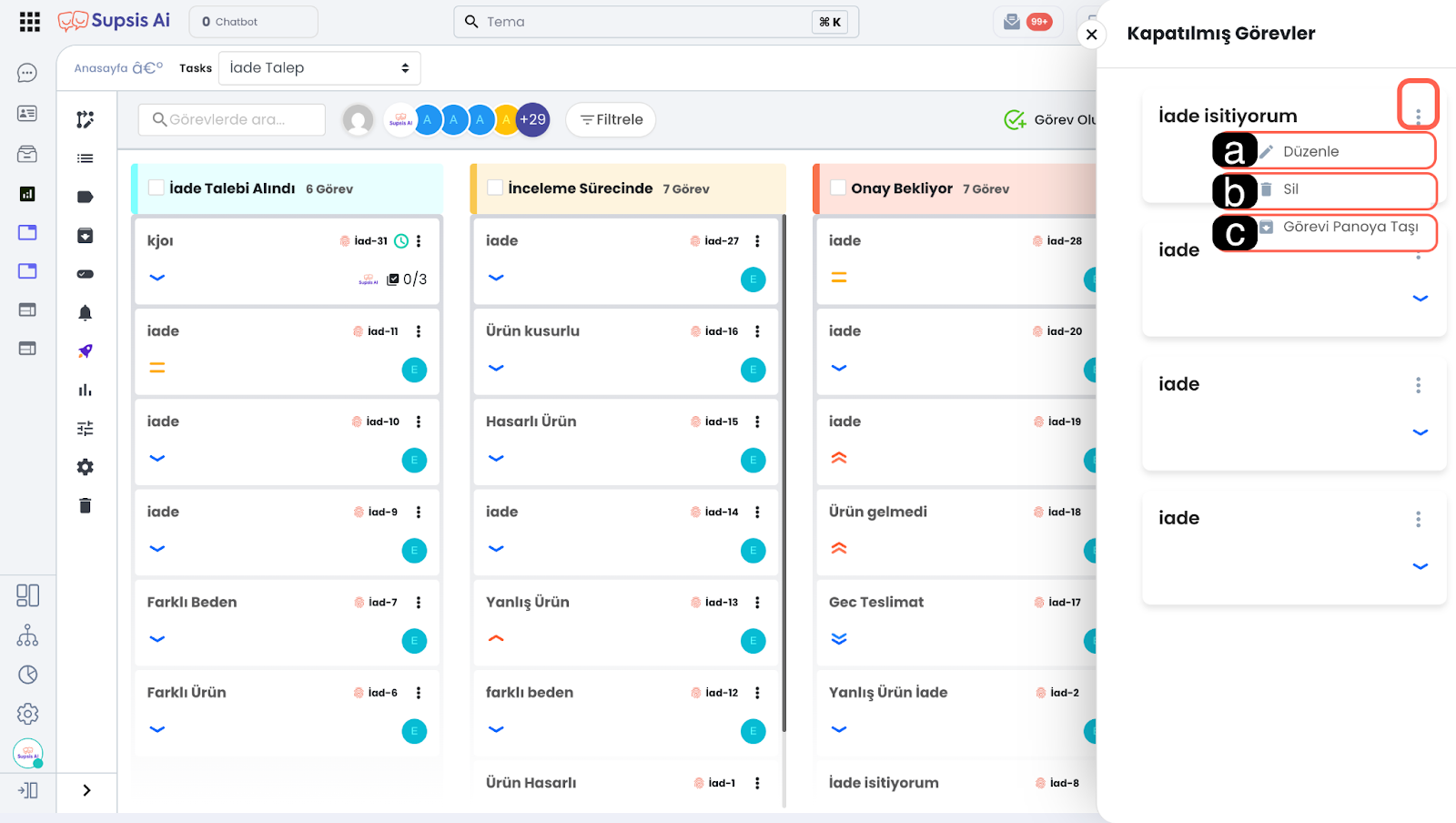This screenshot has height=823, width=1456.
Task: Click the Görevlerde ara search field
Action: 232,120
